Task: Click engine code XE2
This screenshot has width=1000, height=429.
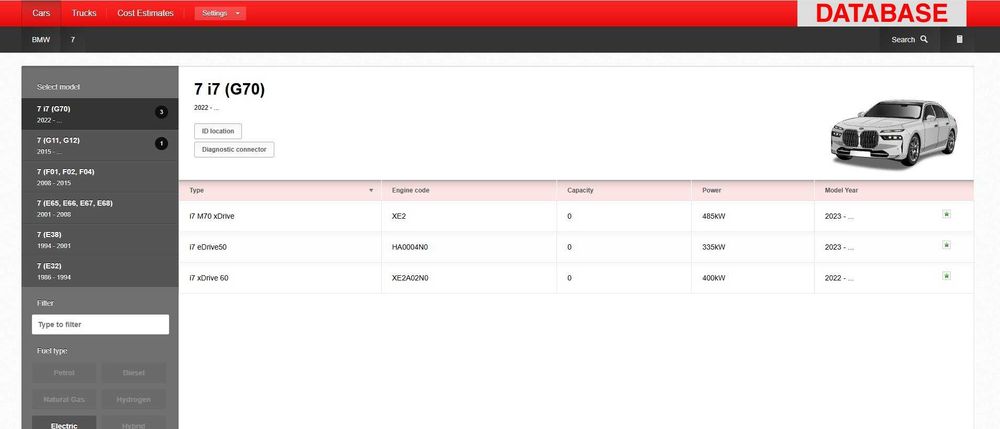Action: click(399, 217)
